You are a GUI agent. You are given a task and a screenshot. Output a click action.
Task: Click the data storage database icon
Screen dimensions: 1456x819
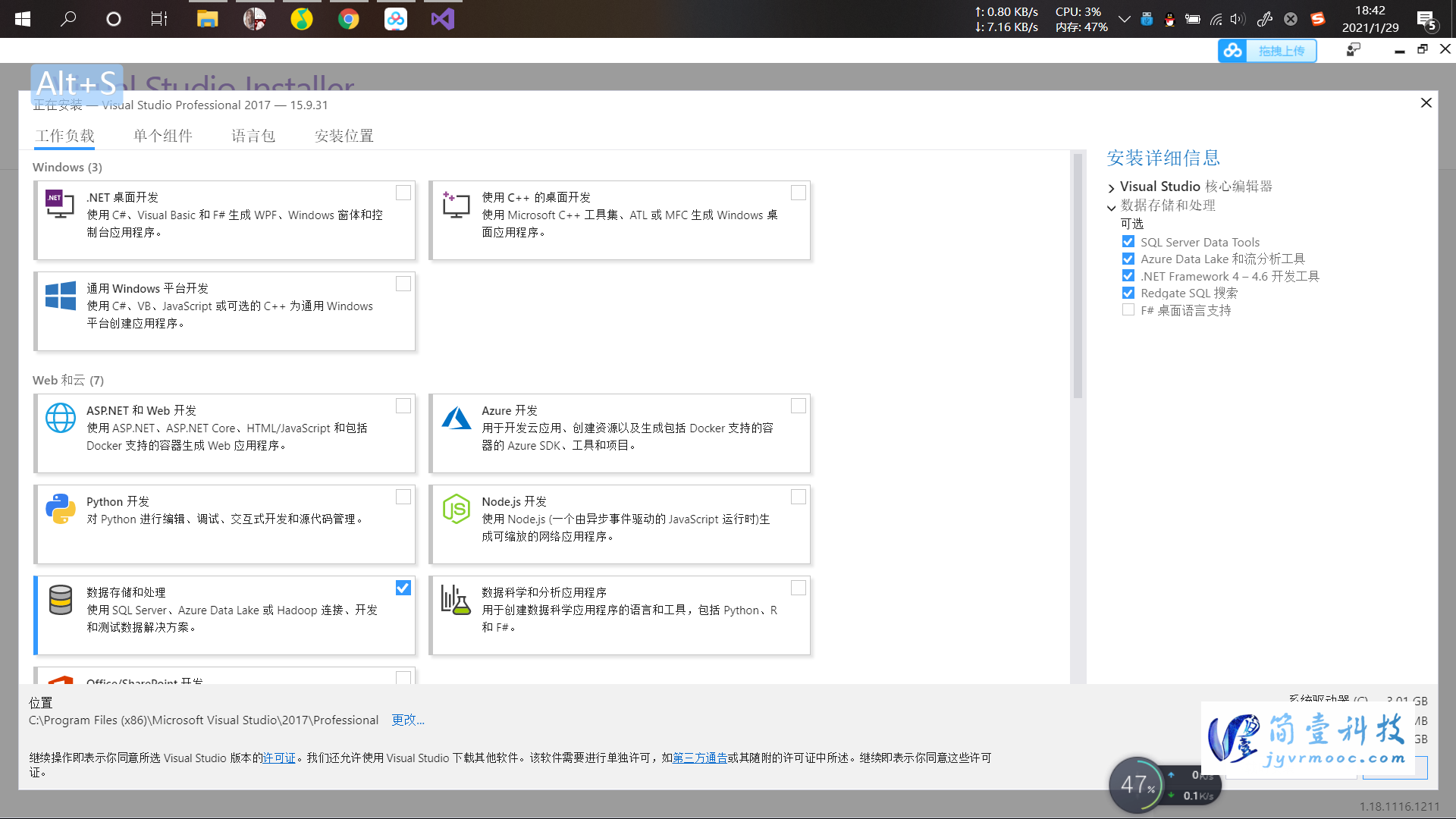60,600
